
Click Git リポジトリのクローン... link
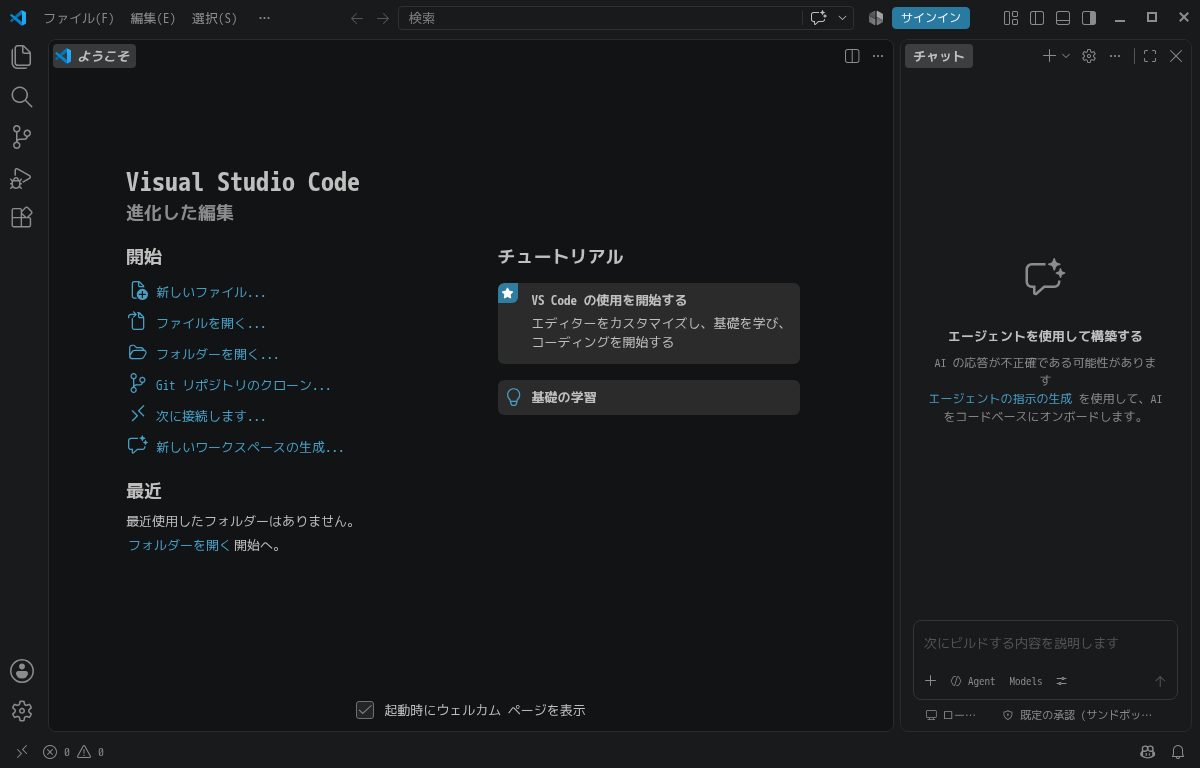[243, 385]
